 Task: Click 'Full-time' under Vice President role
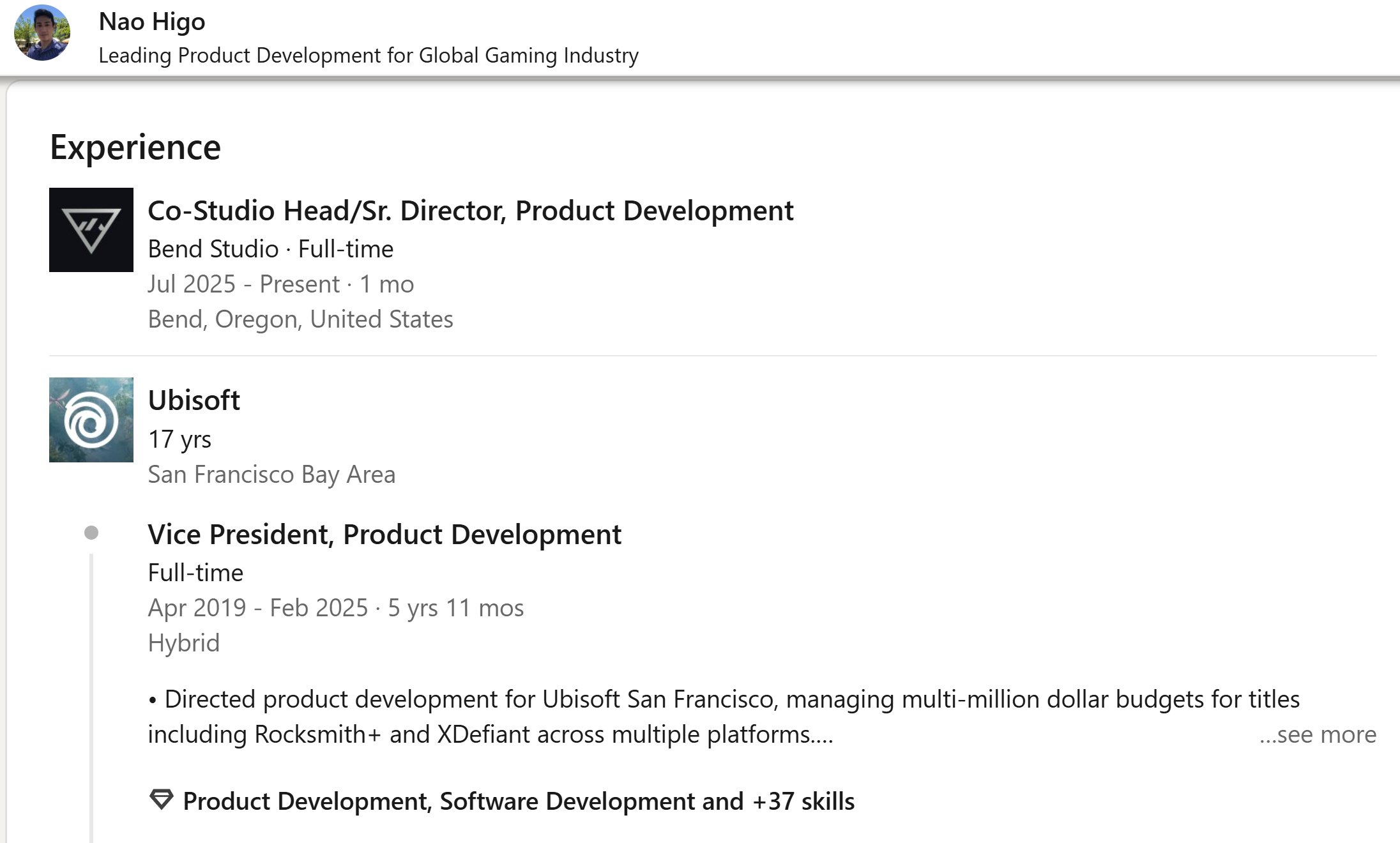click(195, 573)
